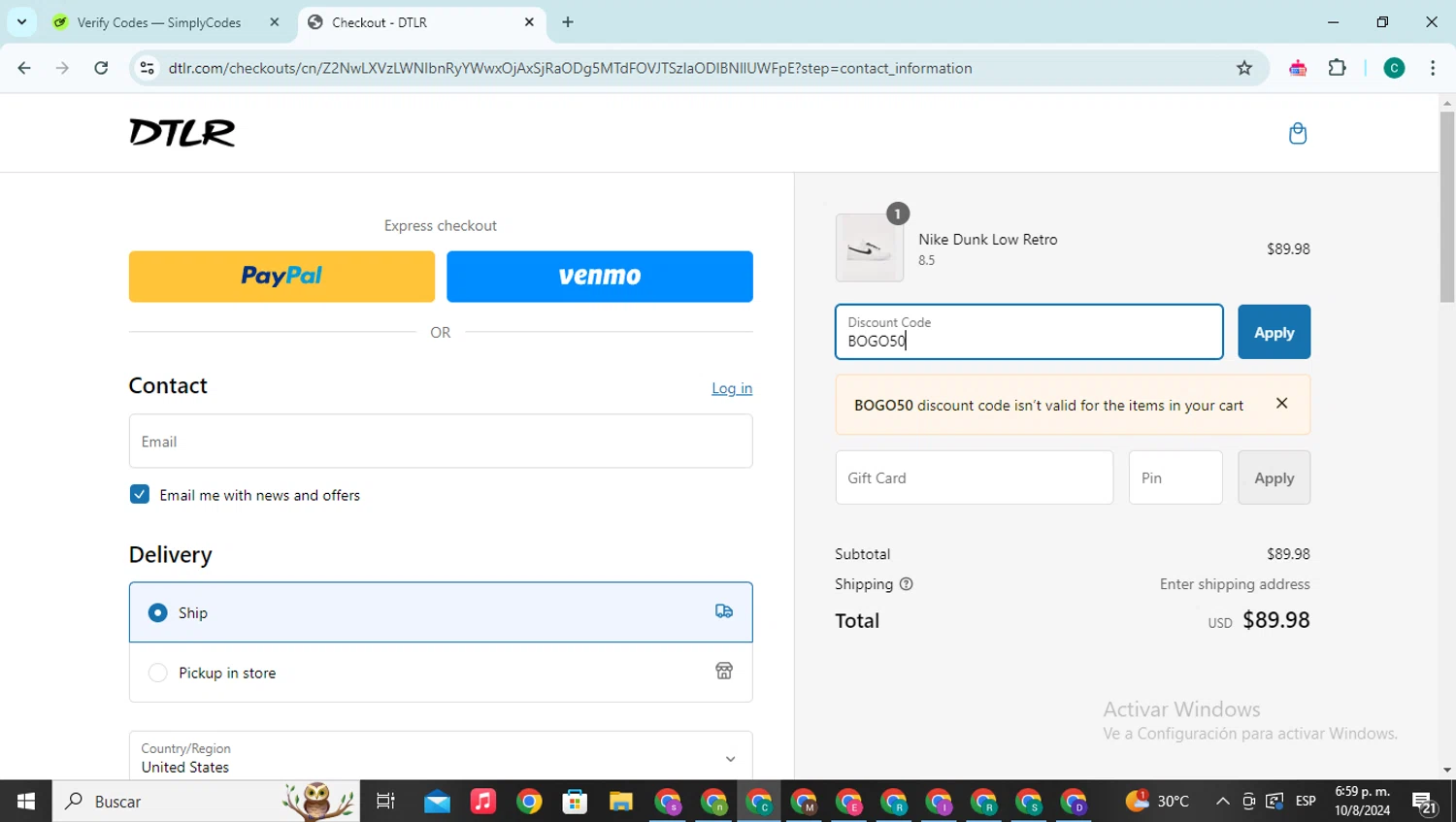
Task: Expand the Country/Region dropdown
Action: tap(441, 757)
